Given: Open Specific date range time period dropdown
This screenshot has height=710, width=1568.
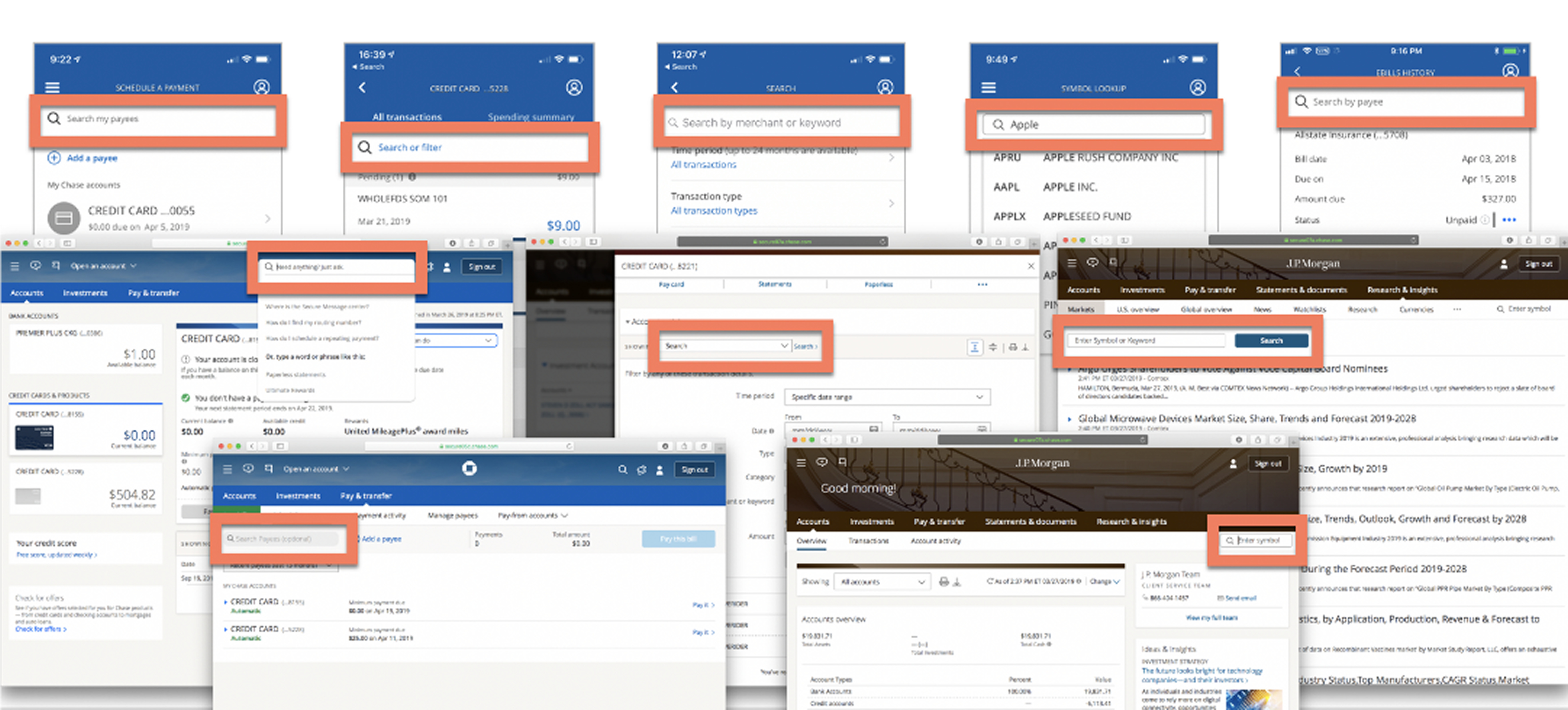Looking at the screenshot, I should click(x=887, y=397).
